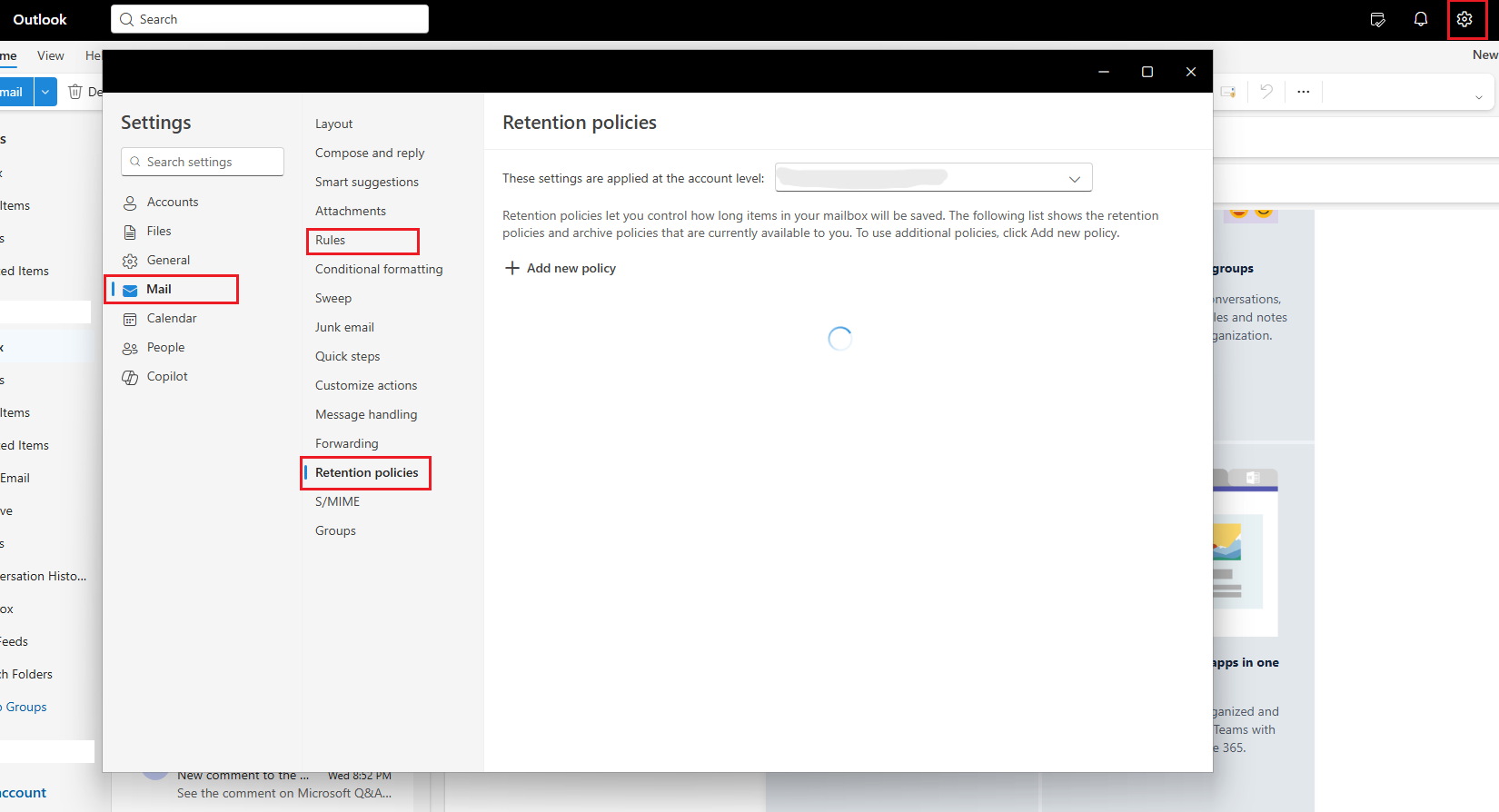Open Accounts settings category
Image resolution: width=1499 pixels, height=812 pixels.
coord(173,202)
